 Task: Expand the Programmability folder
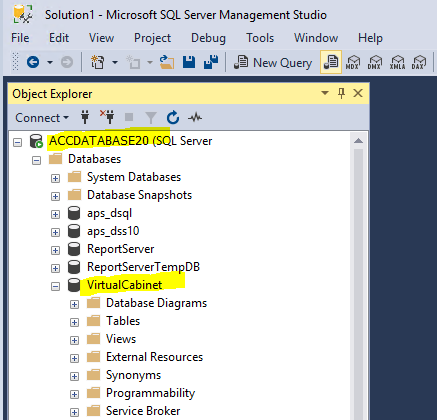coord(74,394)
